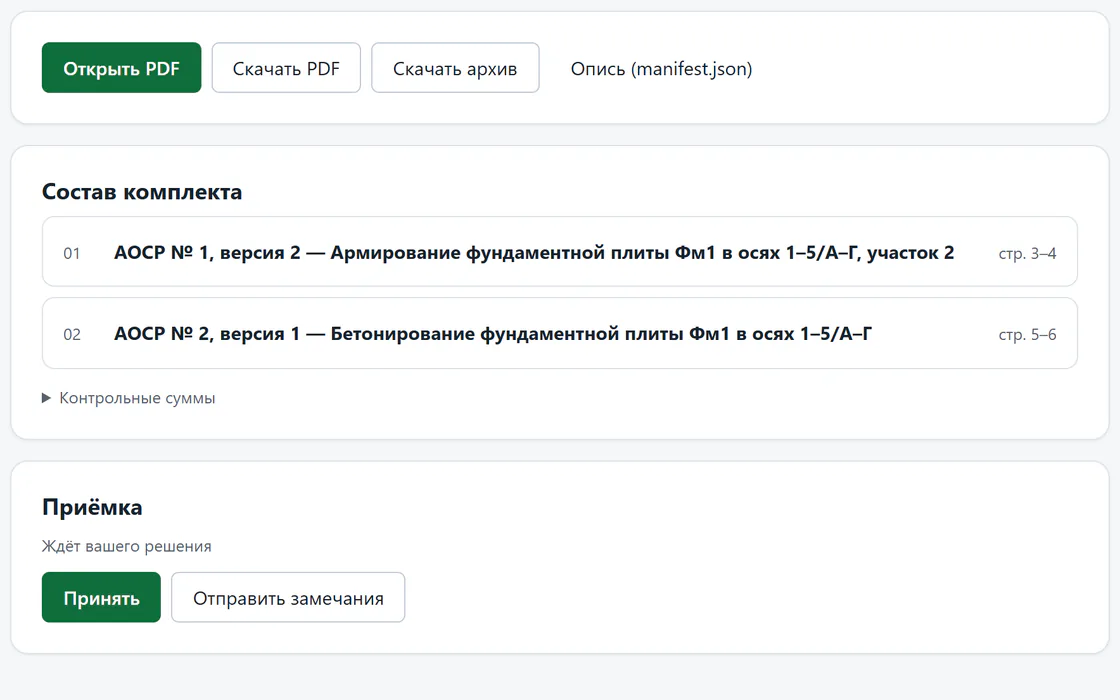Accept the package with Принять button
This screenshot has height=700, width=1120.
tap(101, 597)
